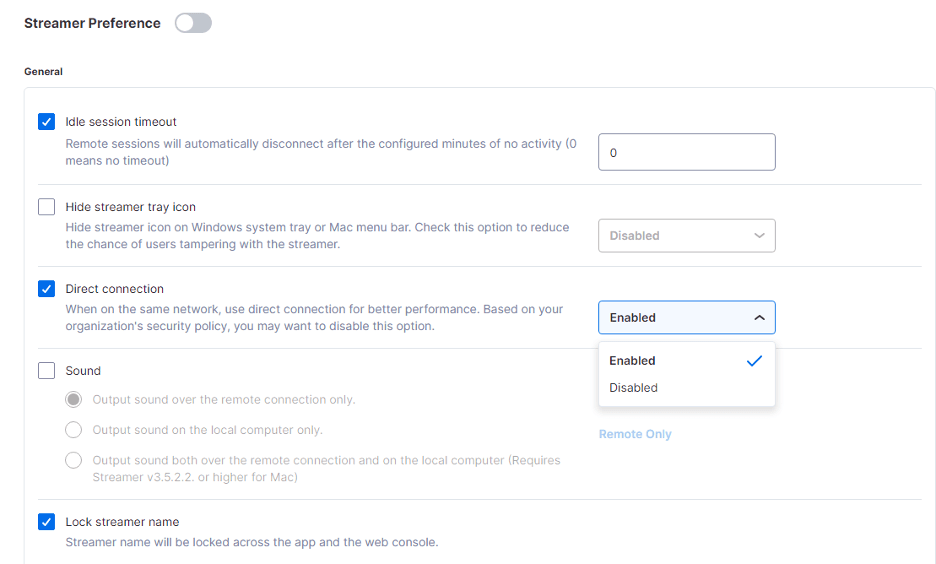The height and width of the screenshot is (564, 936).
Task: Click the Direct connection label text
Action: (114, 289)
